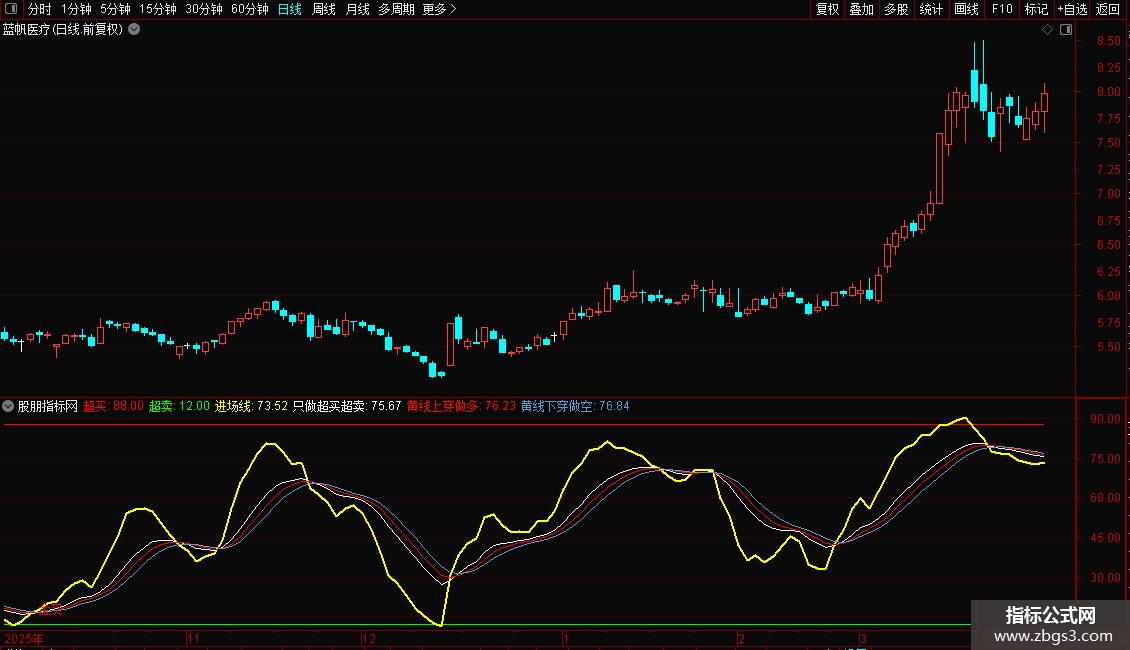Click the 黄线下穿做空: 76.84 label

[575, 406]
